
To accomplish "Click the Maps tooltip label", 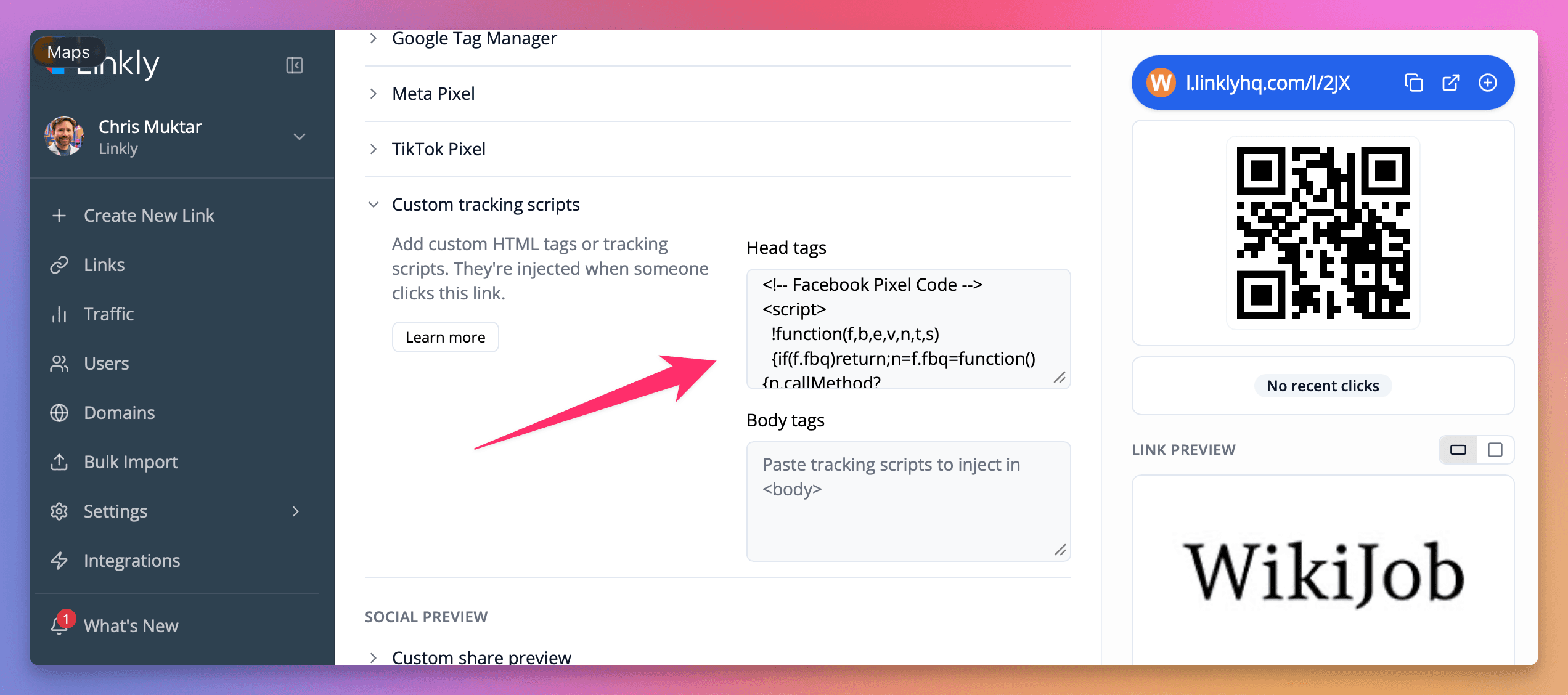I will pos(68,52).
